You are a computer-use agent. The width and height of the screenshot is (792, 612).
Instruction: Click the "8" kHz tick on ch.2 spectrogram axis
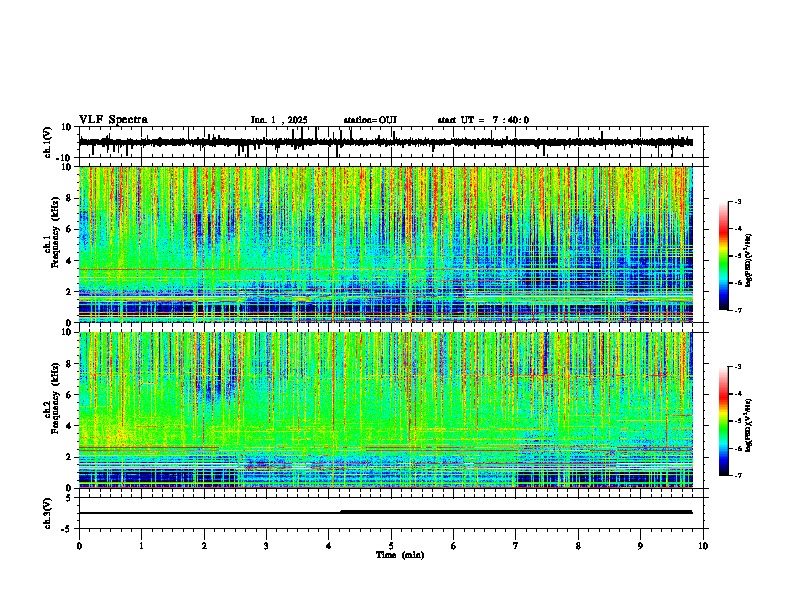point(70,364)
